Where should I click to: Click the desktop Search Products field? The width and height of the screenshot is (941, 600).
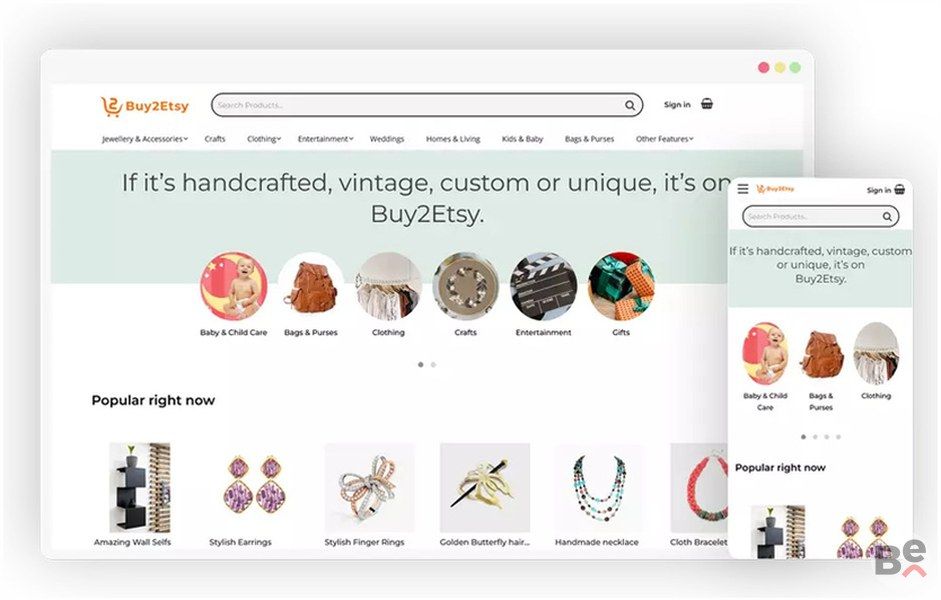[427, 105]
